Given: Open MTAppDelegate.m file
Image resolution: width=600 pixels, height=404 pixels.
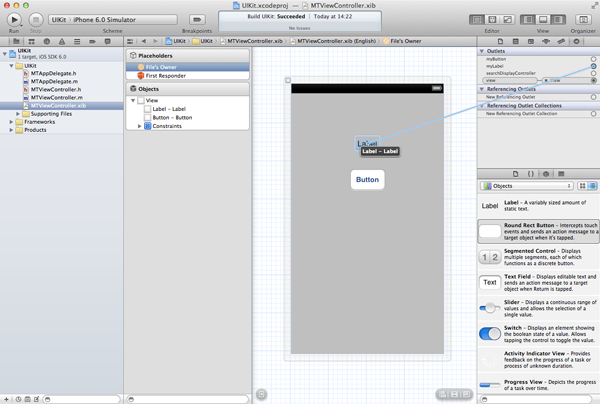Looking at the screenshot, I should click(54, 81).
